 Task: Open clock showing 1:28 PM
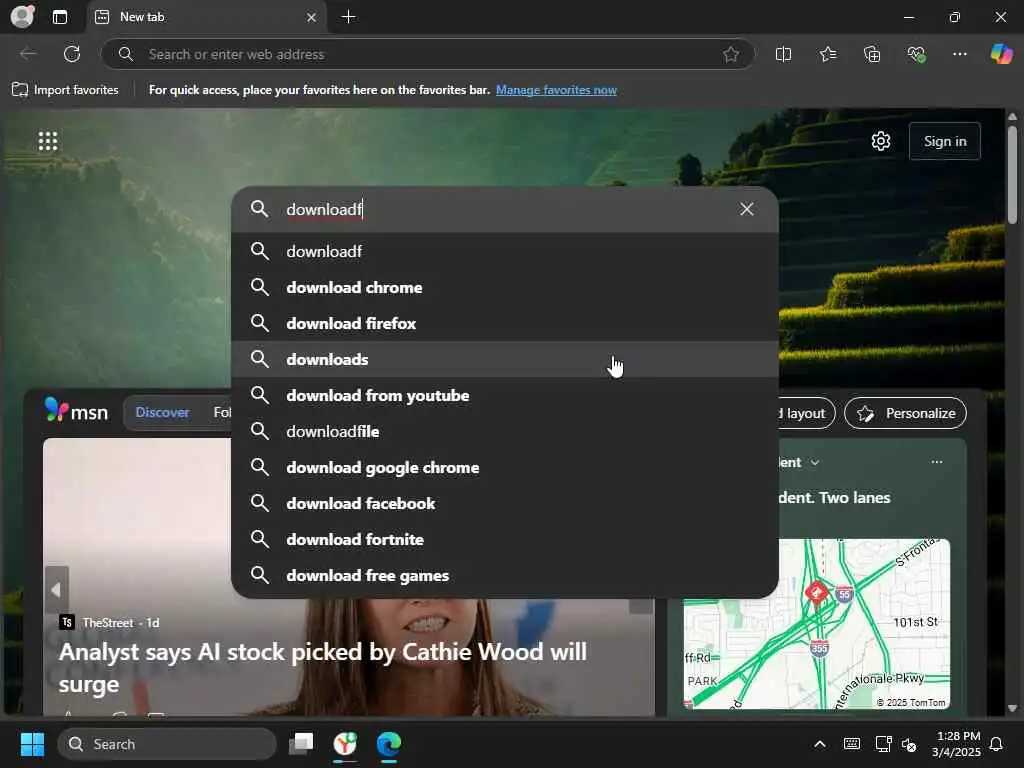[x=957, y=744]
